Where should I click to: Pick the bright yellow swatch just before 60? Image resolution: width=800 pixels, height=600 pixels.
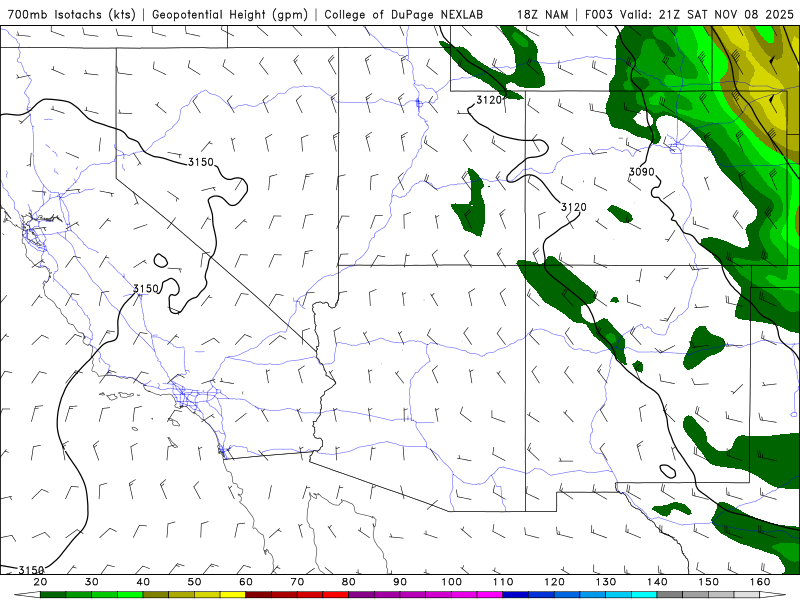(x=233, y=595)
